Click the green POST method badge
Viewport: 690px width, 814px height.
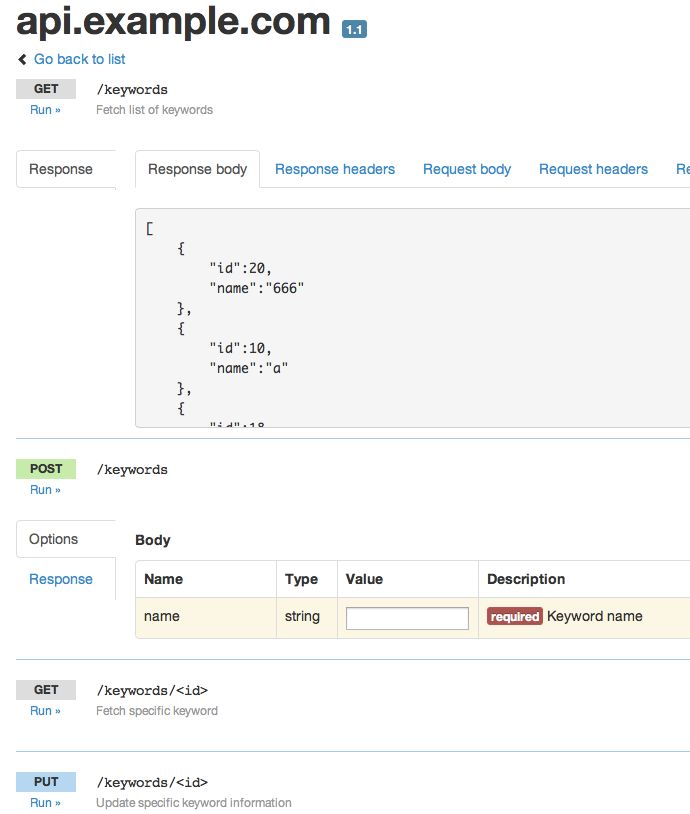tap(46, 469)
